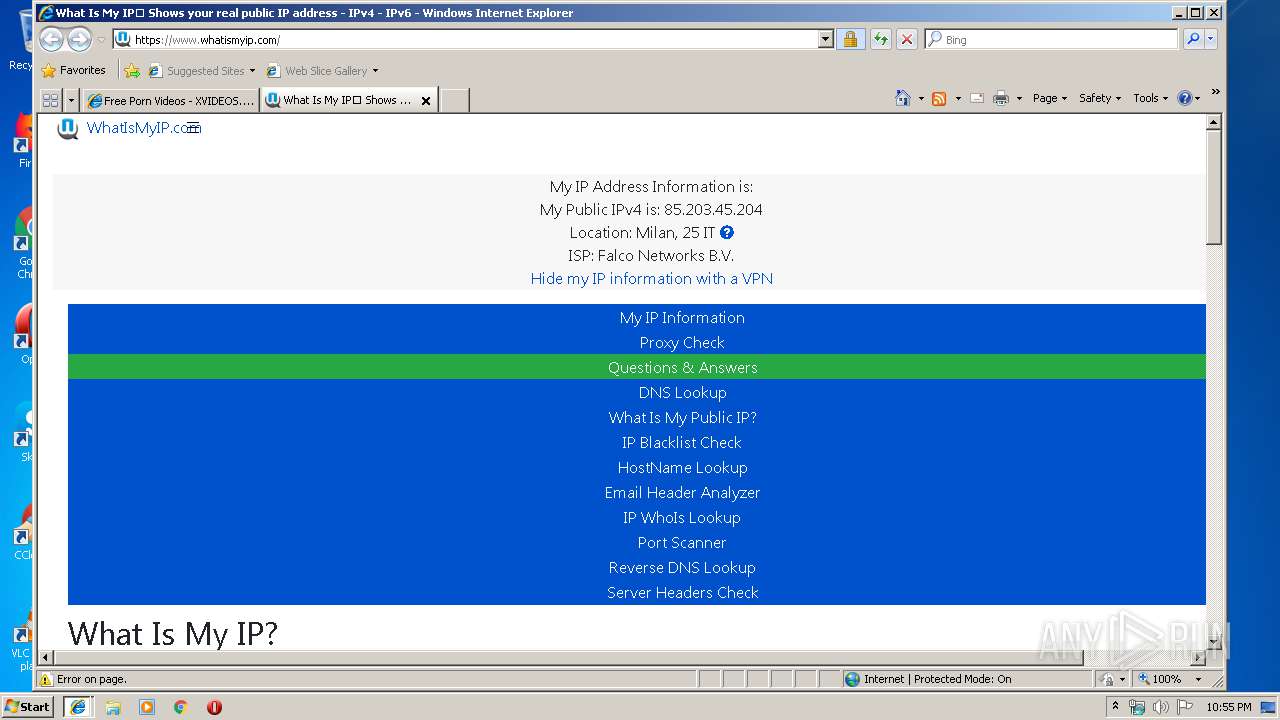Go to the Home page icon
1280x720 pixels.
(903, 98)
